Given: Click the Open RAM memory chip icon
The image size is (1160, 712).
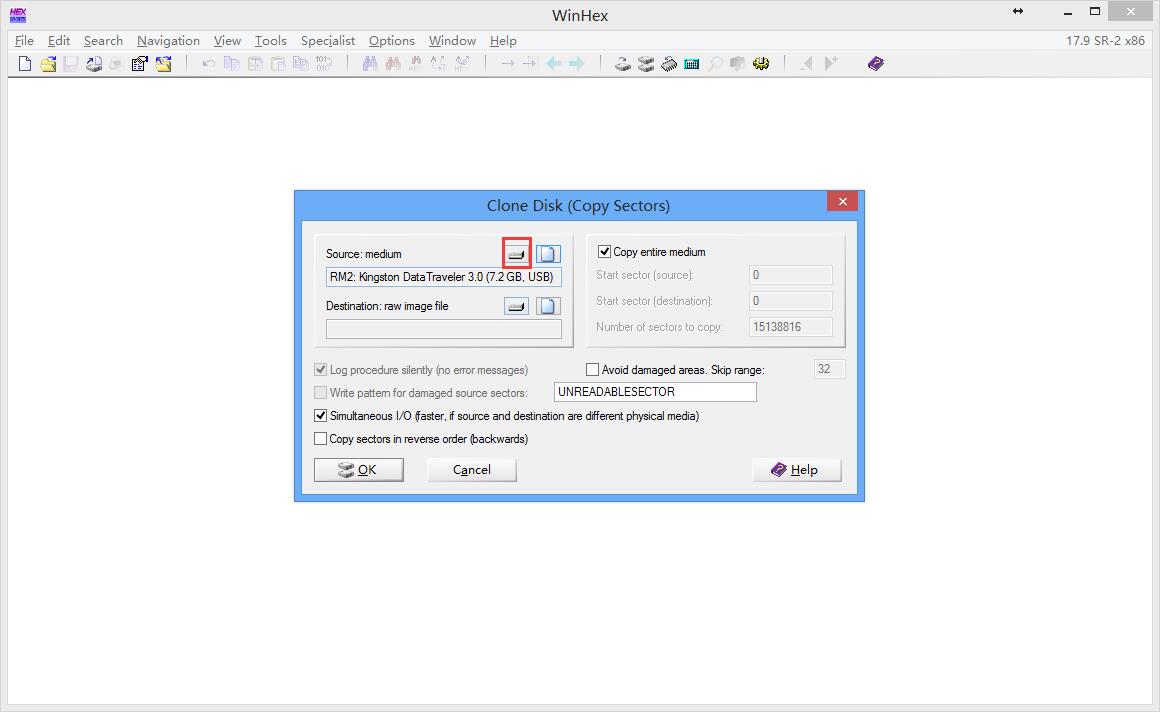Looking at the screenshot, I should point(669,64).
